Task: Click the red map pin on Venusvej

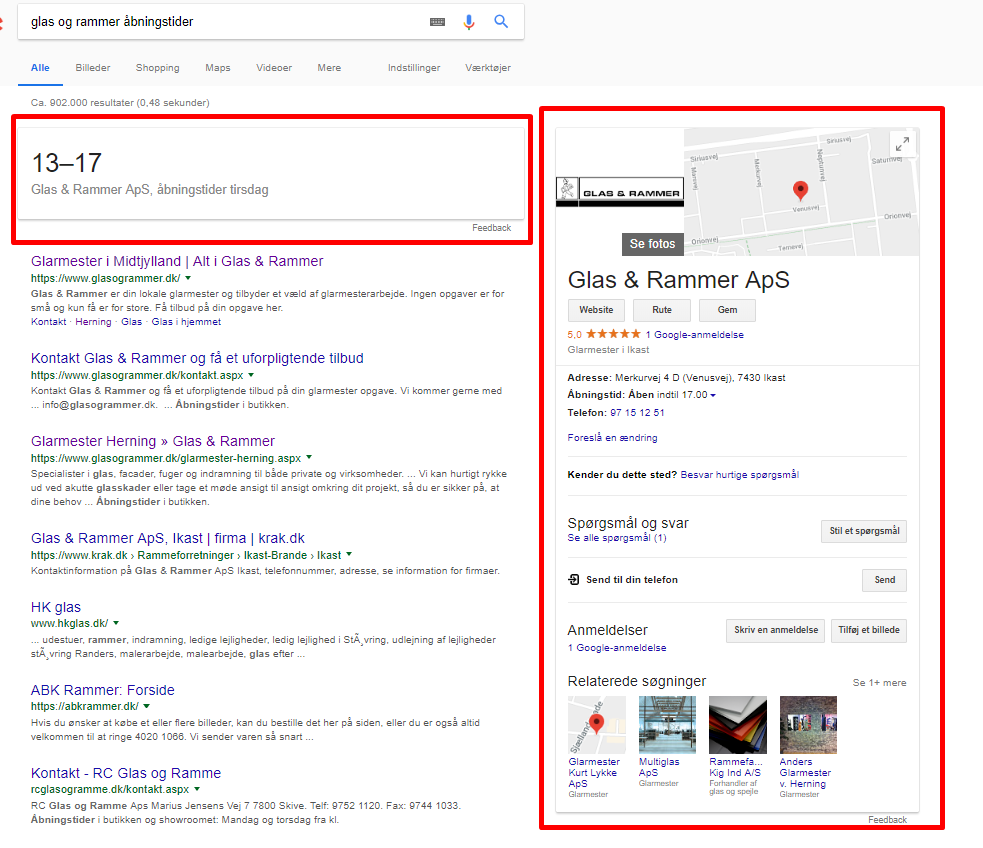Action: [x=801, y=190]
